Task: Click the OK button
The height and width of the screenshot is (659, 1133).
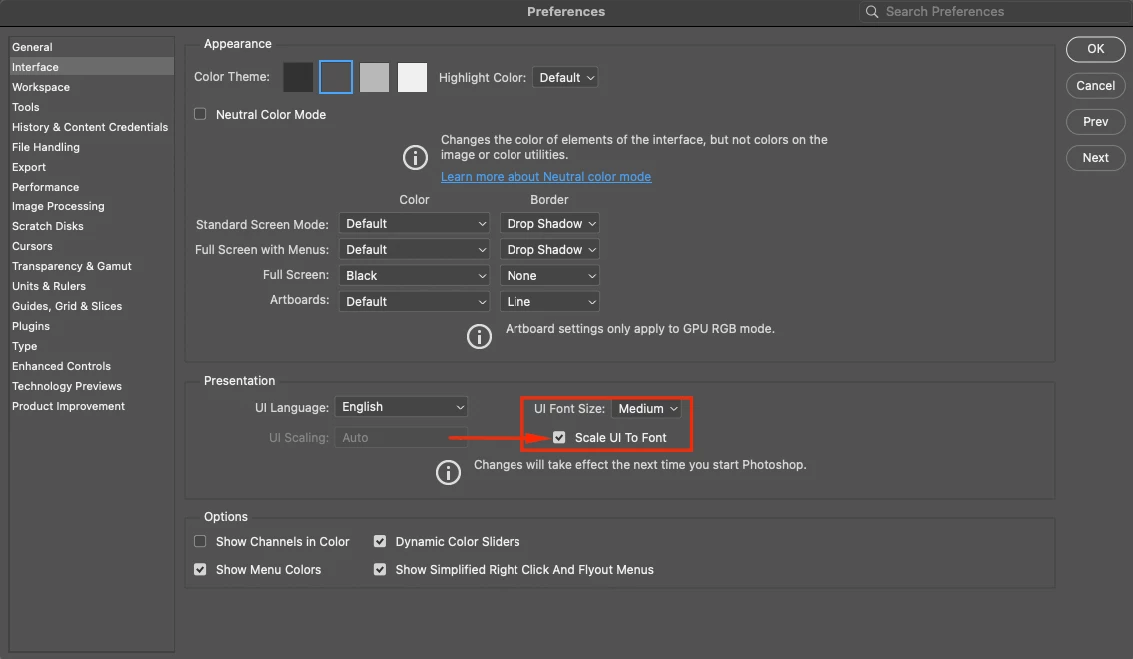Action: pos(1095,49)
